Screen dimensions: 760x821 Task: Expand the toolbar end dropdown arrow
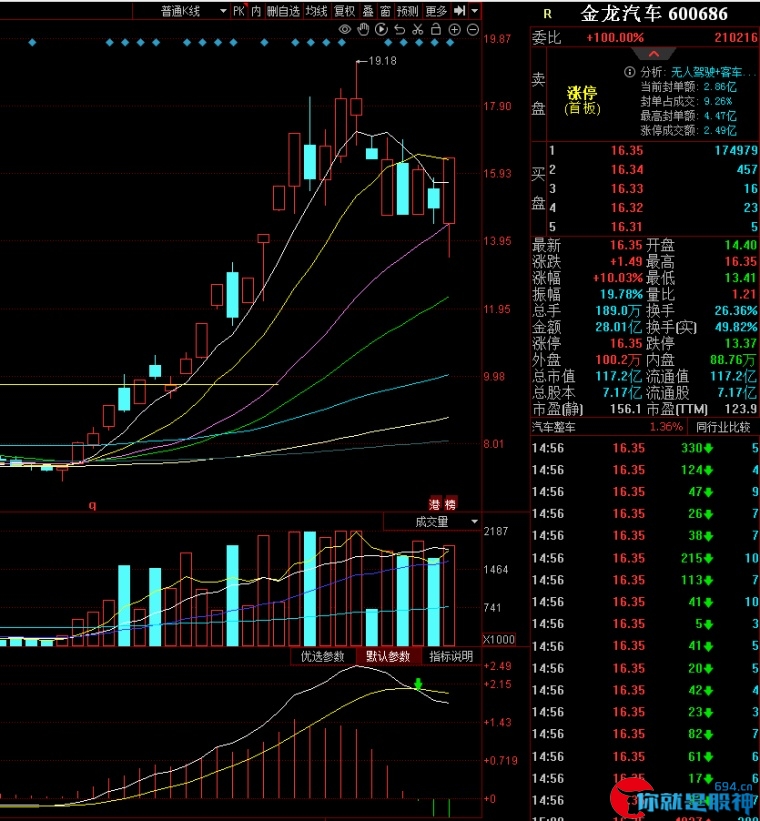click(x=475, y=10)
